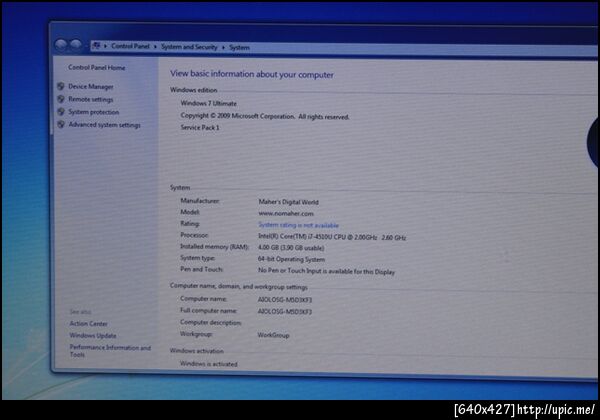Viewport: 600px width, 420px height.
Task: Click the Computer name value
Action: point(285,300)
